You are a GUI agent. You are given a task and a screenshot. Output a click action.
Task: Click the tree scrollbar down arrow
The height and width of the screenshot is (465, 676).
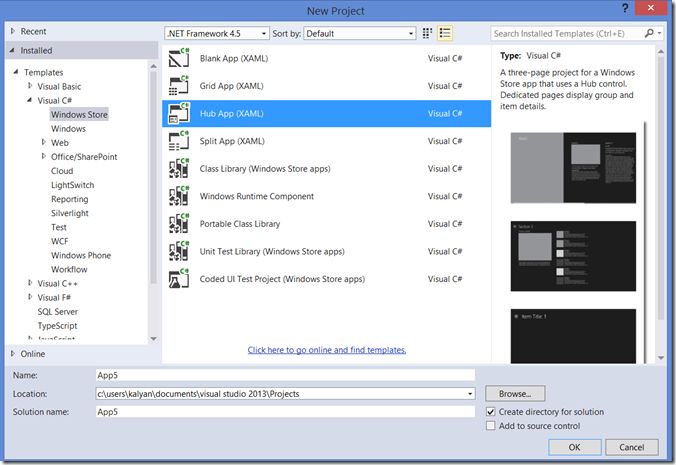coord(153,339)
